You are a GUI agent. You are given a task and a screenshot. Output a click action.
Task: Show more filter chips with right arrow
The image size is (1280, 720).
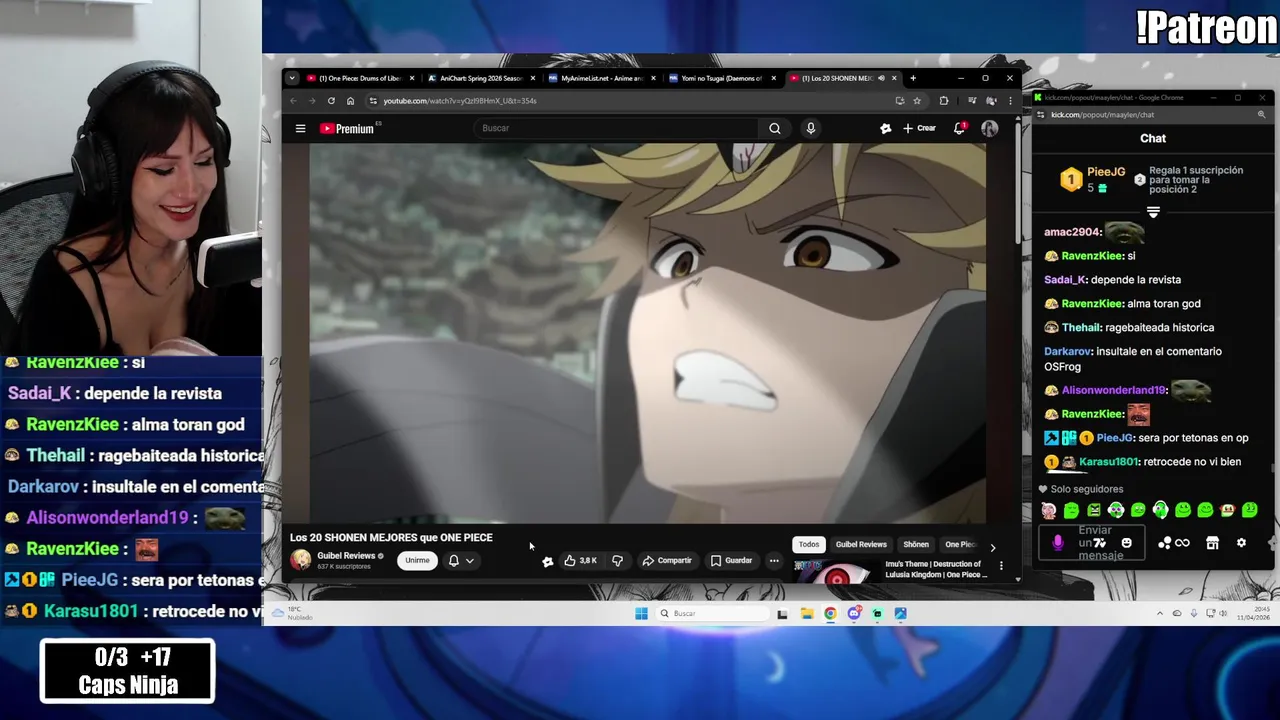pyautogui.click(x=992, y=547)
